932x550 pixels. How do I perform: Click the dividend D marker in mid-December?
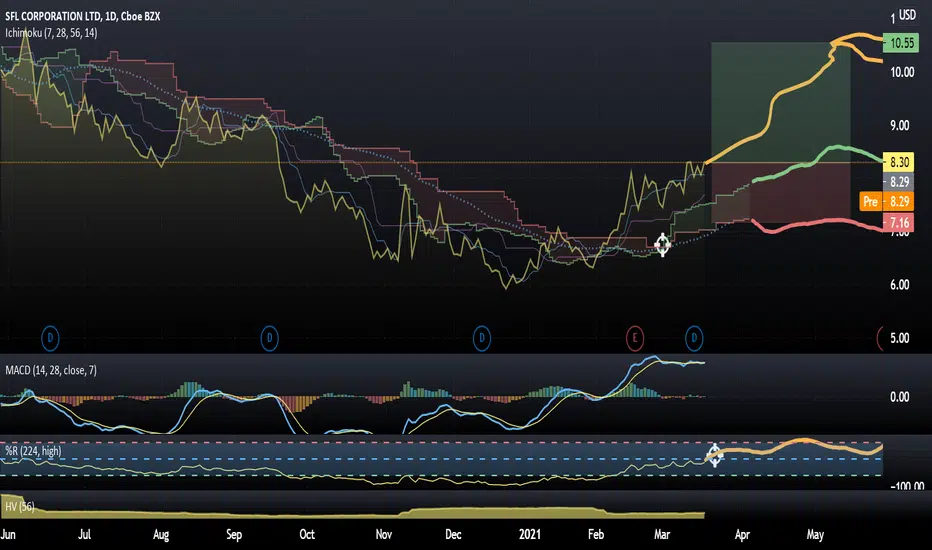(x=481, y=338)
